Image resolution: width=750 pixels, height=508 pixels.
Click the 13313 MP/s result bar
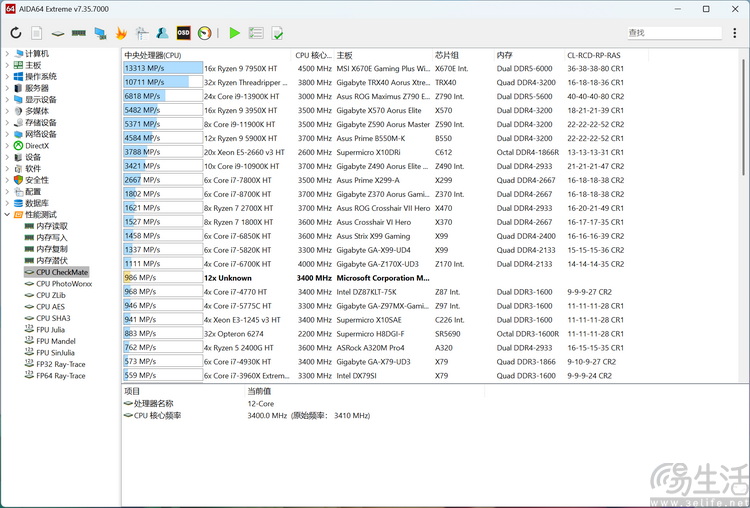pyautogui.click(x=163, y=68)
